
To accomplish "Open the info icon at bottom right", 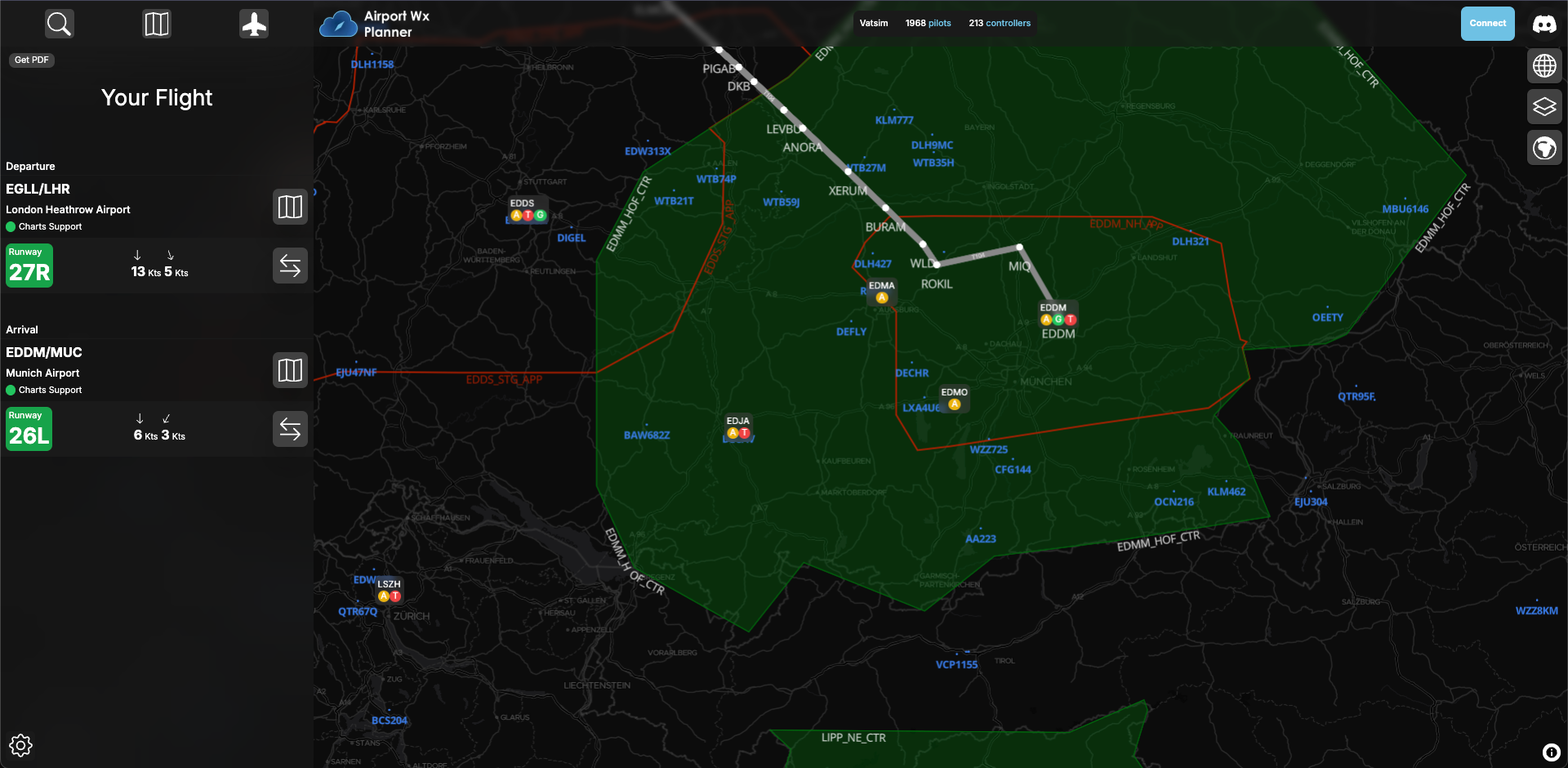I will click(1552, 752).
